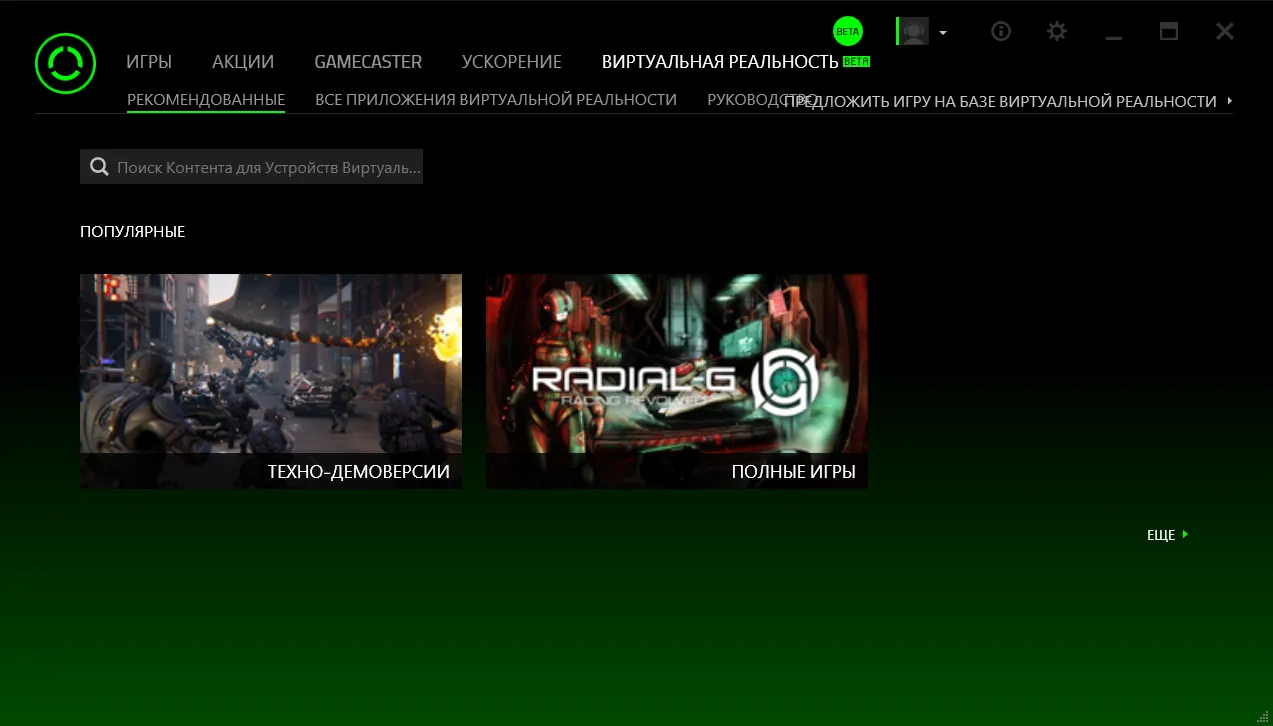The height and width of the screenshot is (726, 1273).
Task: Click the arrow next to ПРЕДЛОЖИТЬ ИГРУ
Action: (1229, 101)
